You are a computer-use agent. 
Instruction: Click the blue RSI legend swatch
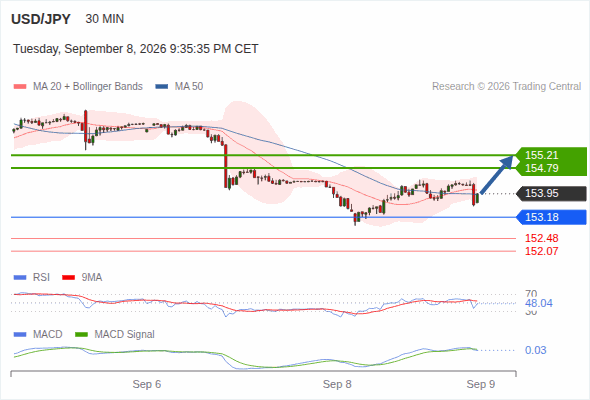pos(20,278)
